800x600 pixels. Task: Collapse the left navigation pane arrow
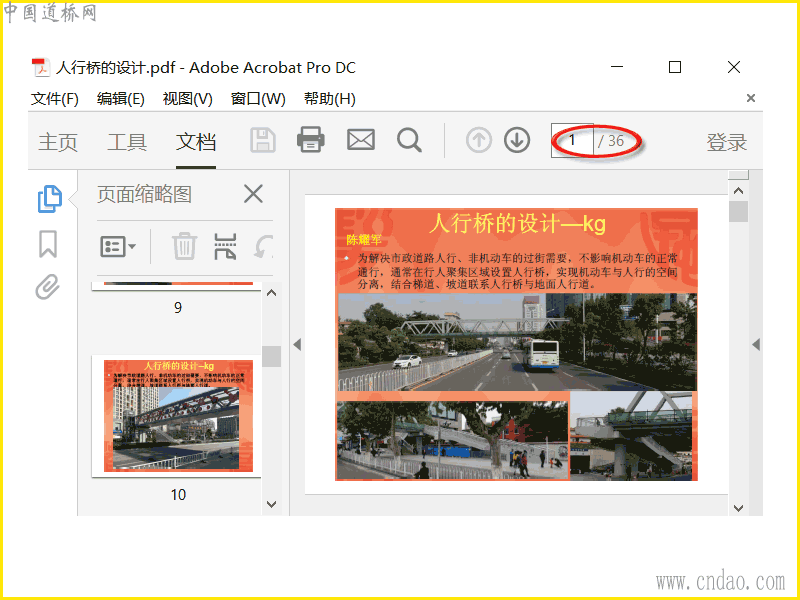coord(297,344)
